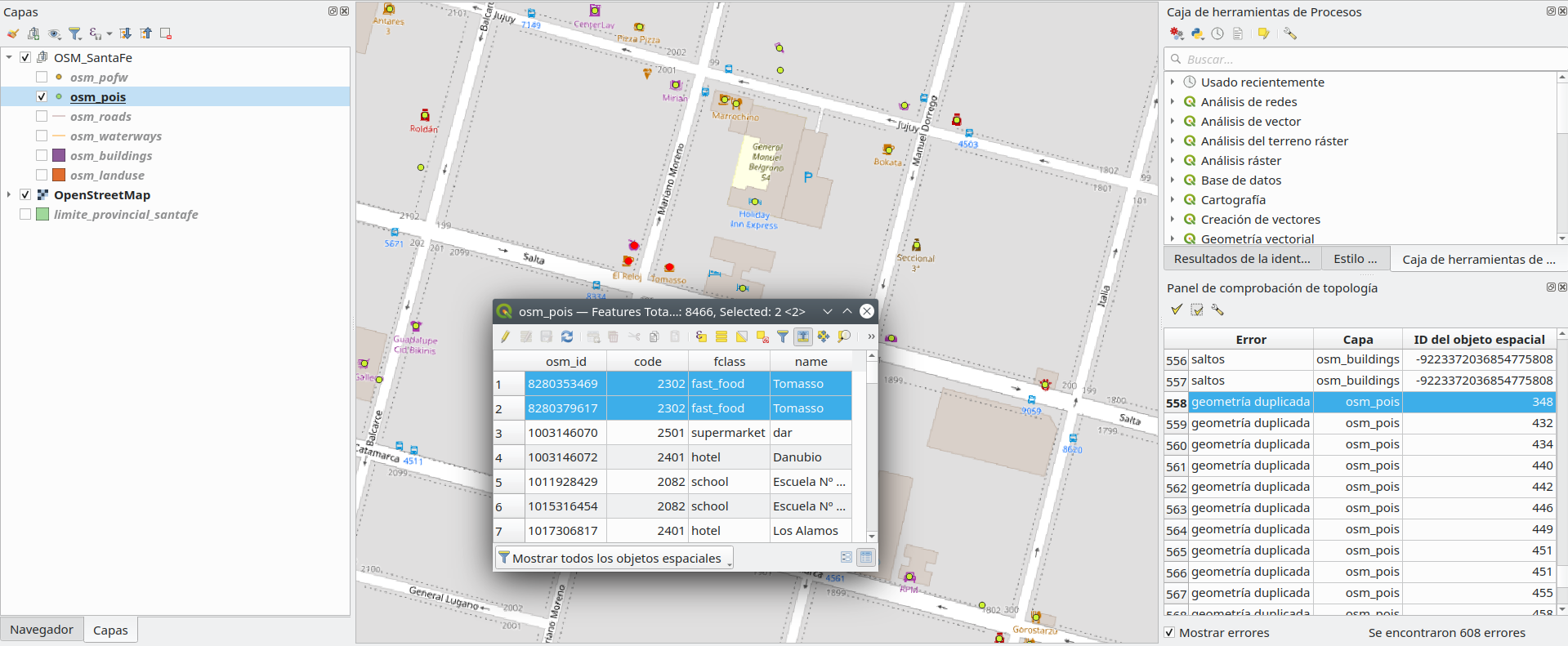
Task: Enable the osm_pofw layer checkbox
Action: click(x=42, y=77)
